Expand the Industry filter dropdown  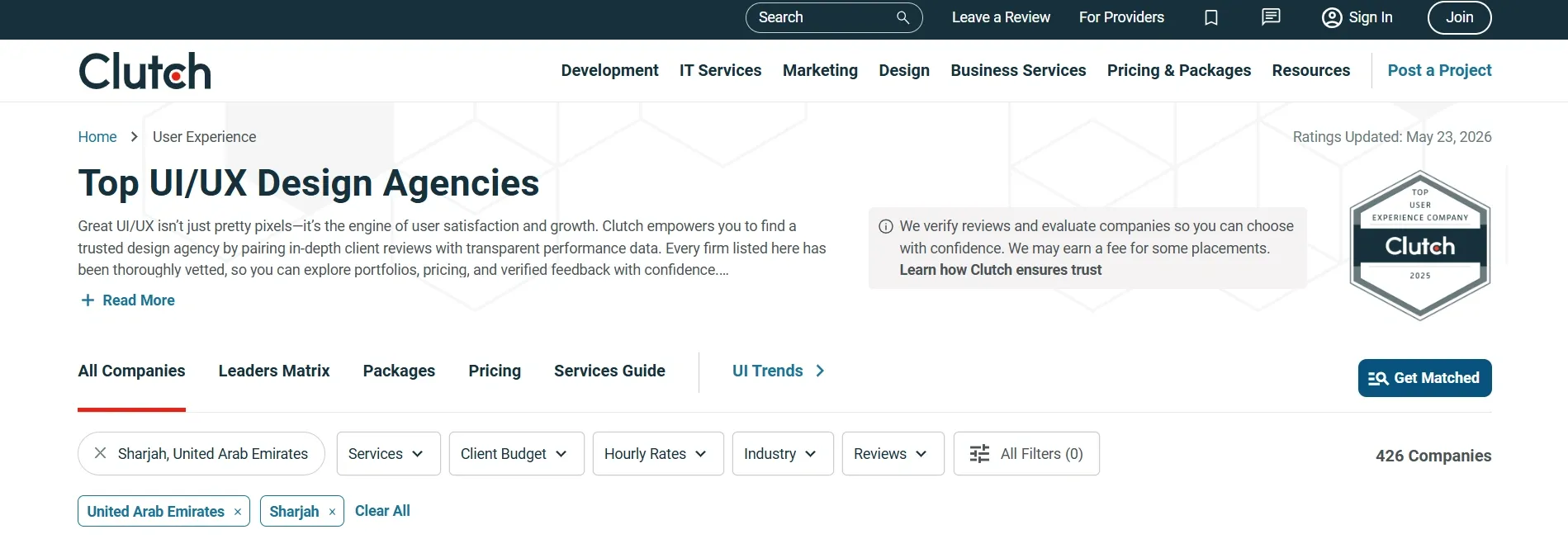coord(783,454)
